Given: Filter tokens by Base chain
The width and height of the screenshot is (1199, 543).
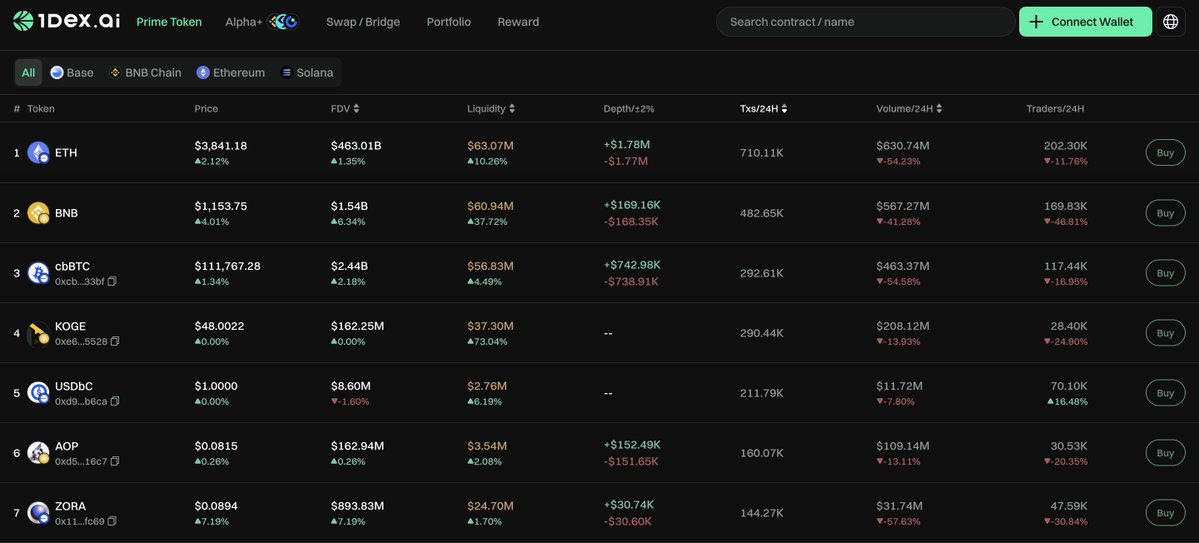Looking at the screenshot, I should pyautogui.click(x=72, y=73).
